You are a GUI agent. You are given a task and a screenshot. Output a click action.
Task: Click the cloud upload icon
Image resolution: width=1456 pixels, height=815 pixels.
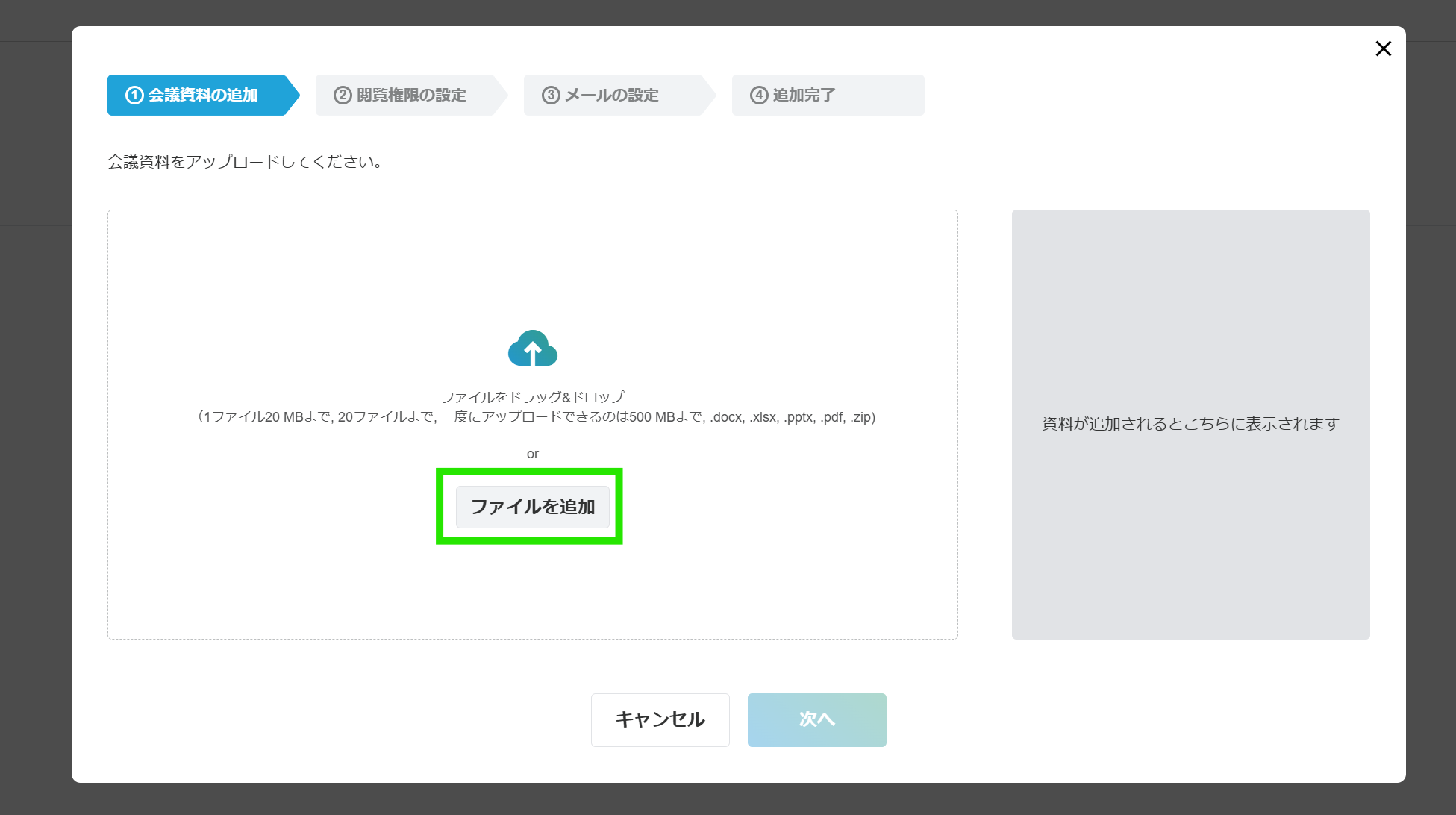pos(531,349)
